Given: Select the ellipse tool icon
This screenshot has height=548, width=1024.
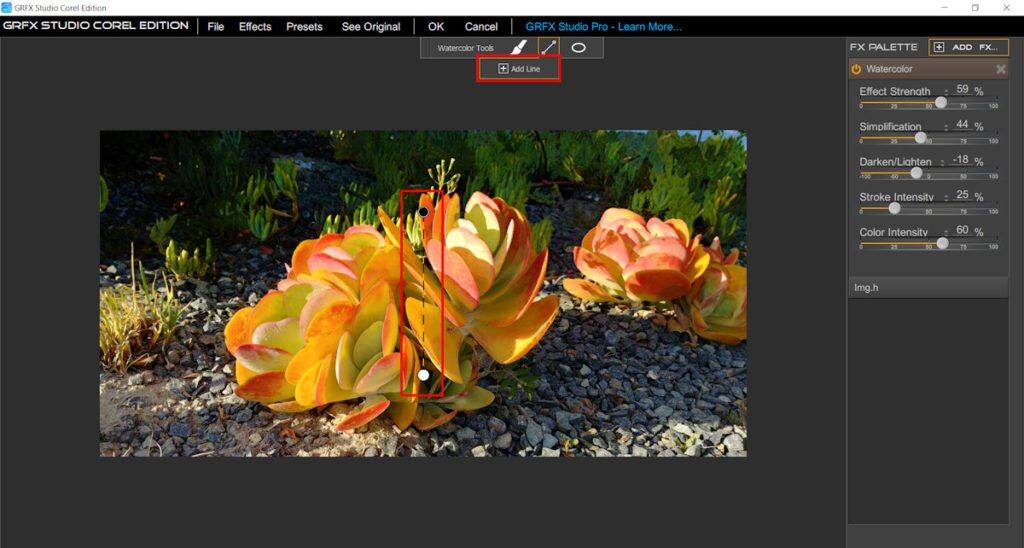Looking at the screenshot, I should (x=578, y=47).
